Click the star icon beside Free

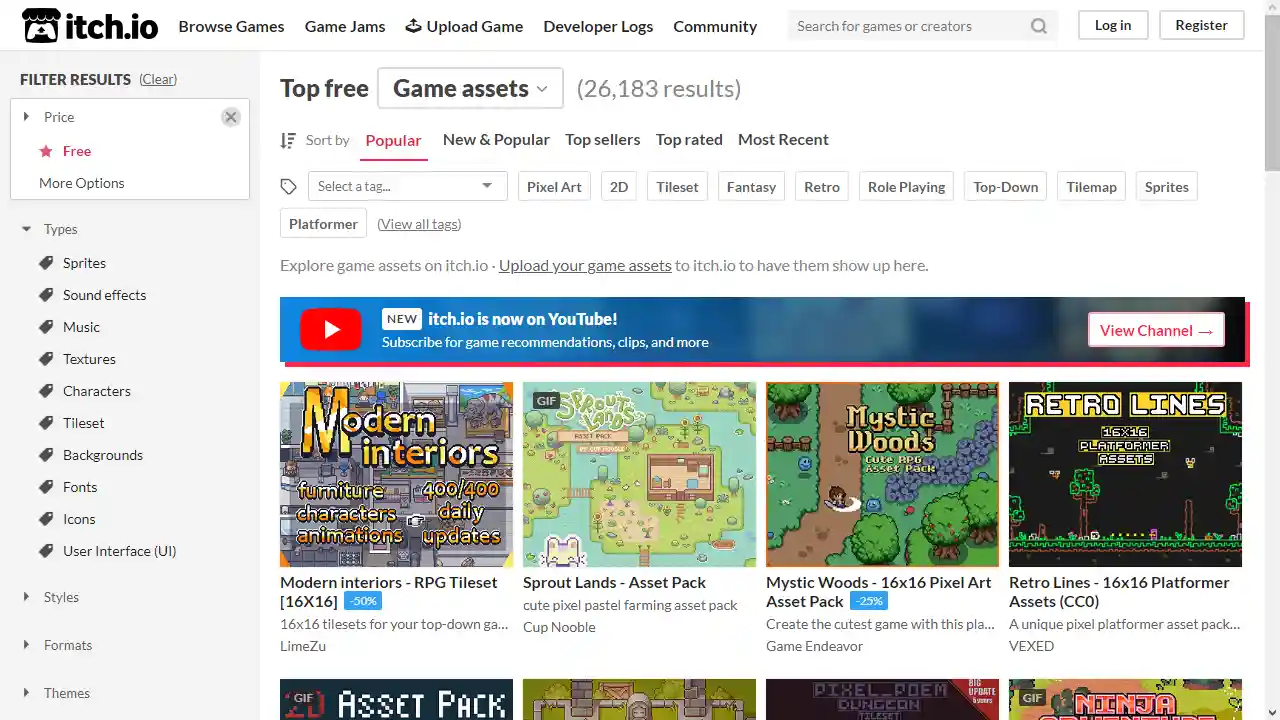pyautogui.click(x=45, y=151)
